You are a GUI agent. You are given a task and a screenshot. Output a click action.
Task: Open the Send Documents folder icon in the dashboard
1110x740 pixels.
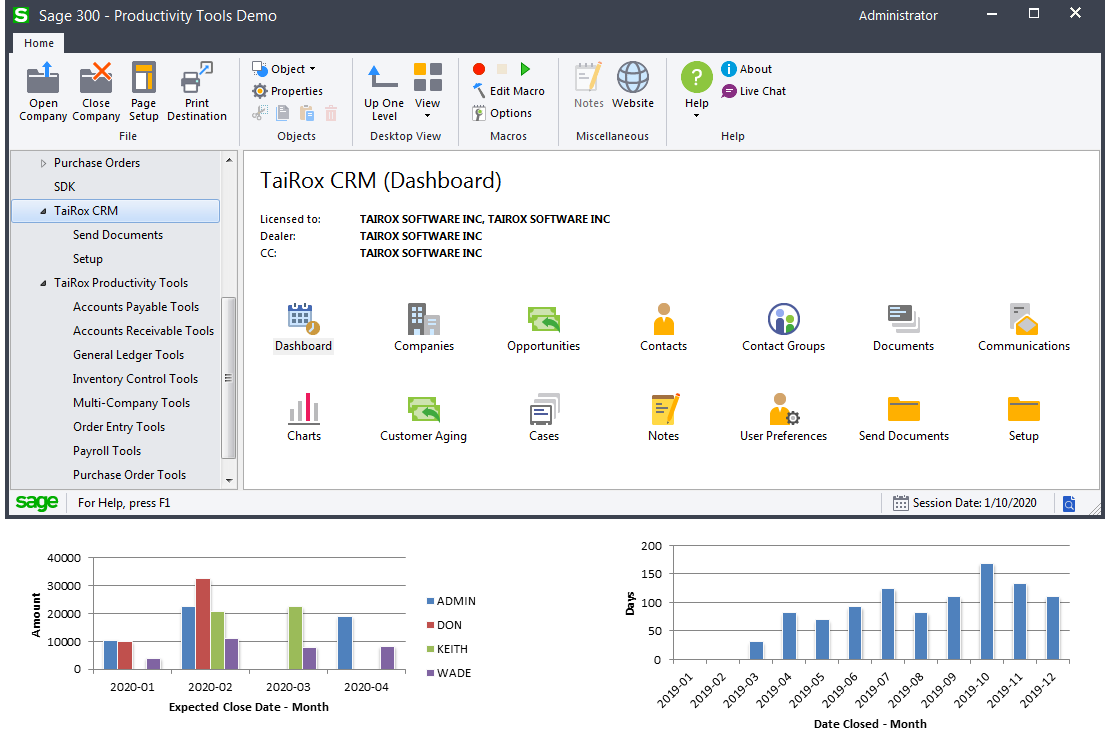903,417
